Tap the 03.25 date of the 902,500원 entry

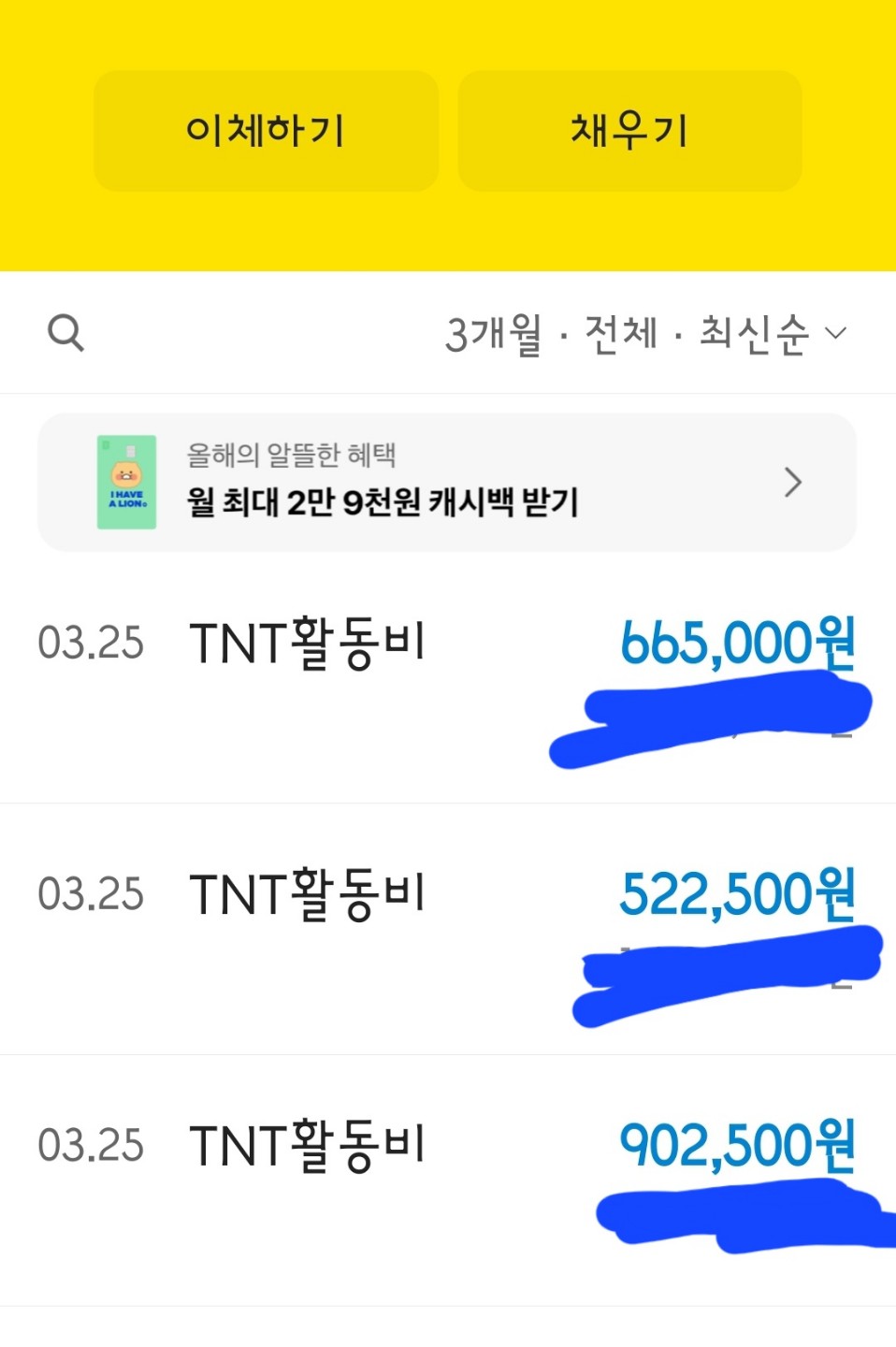click(91, 1146)
